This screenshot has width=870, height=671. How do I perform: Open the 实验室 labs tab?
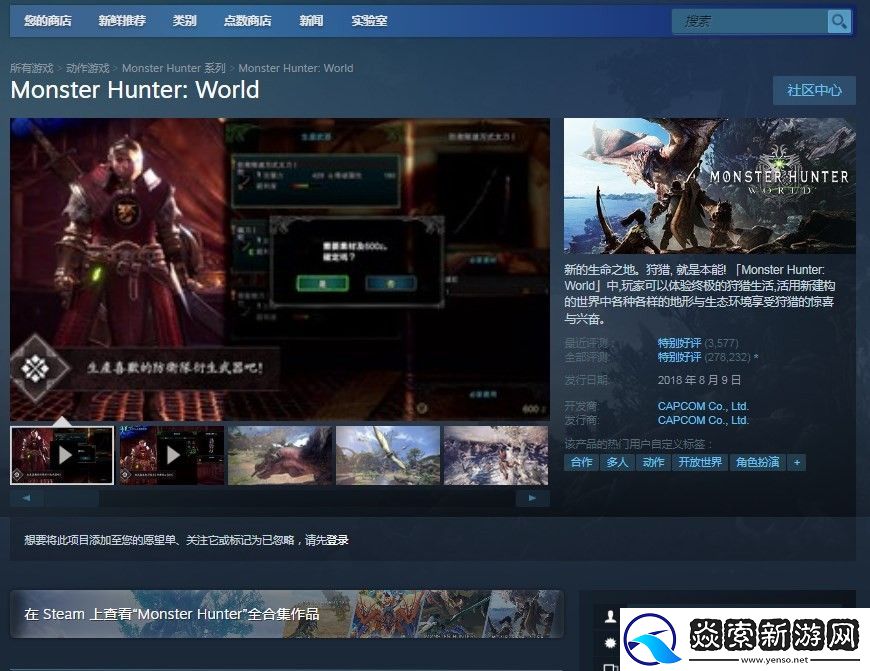click(x=369, y=21)
